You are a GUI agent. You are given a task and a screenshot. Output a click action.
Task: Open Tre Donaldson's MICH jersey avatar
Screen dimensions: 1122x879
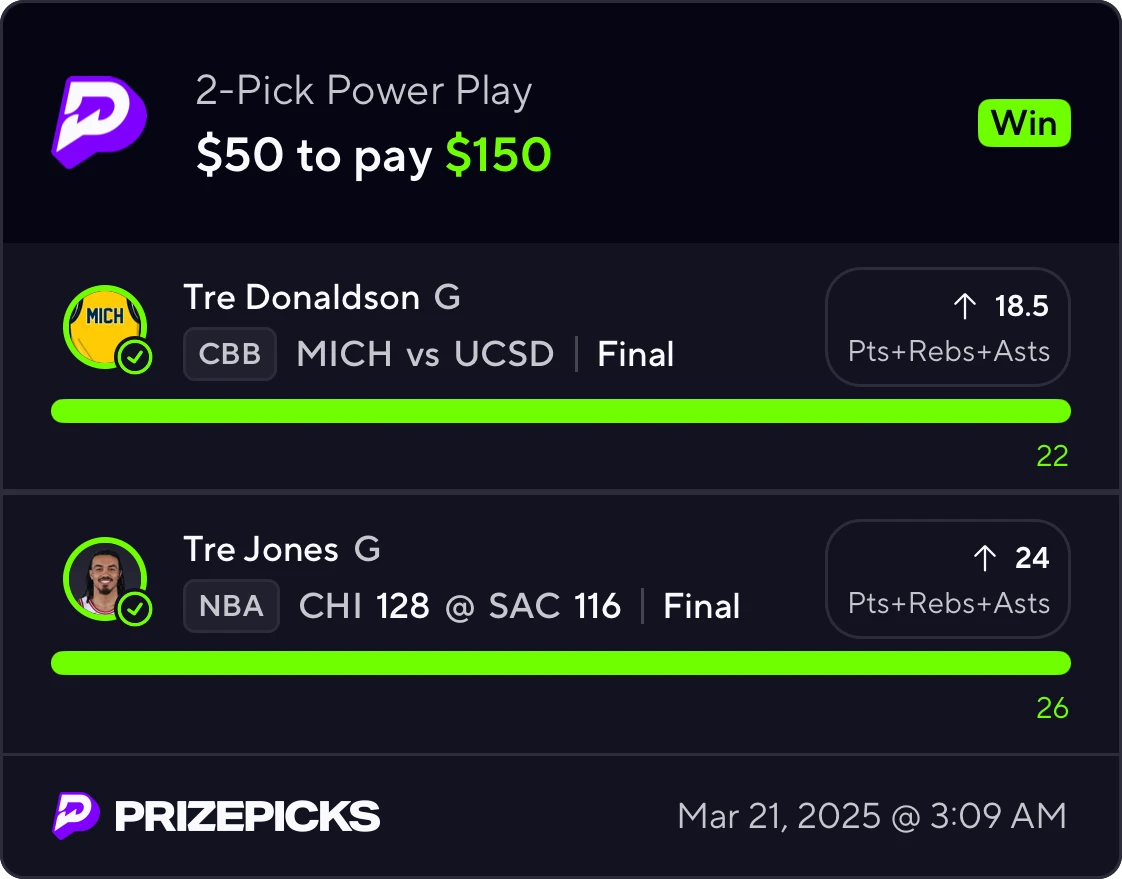pyautogui.click(x=105, y=326)
